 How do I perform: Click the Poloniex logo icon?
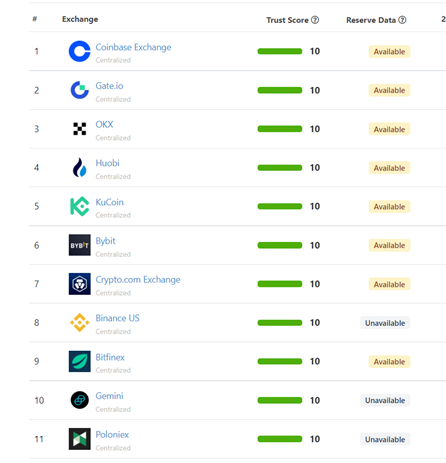tap(79, 439)
